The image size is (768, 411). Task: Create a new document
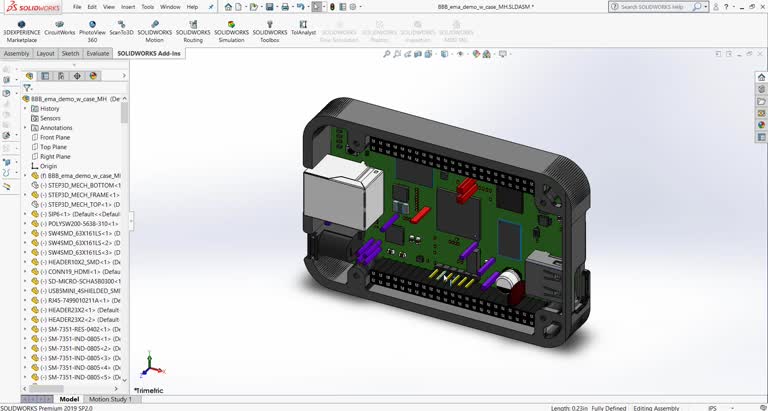239,7
